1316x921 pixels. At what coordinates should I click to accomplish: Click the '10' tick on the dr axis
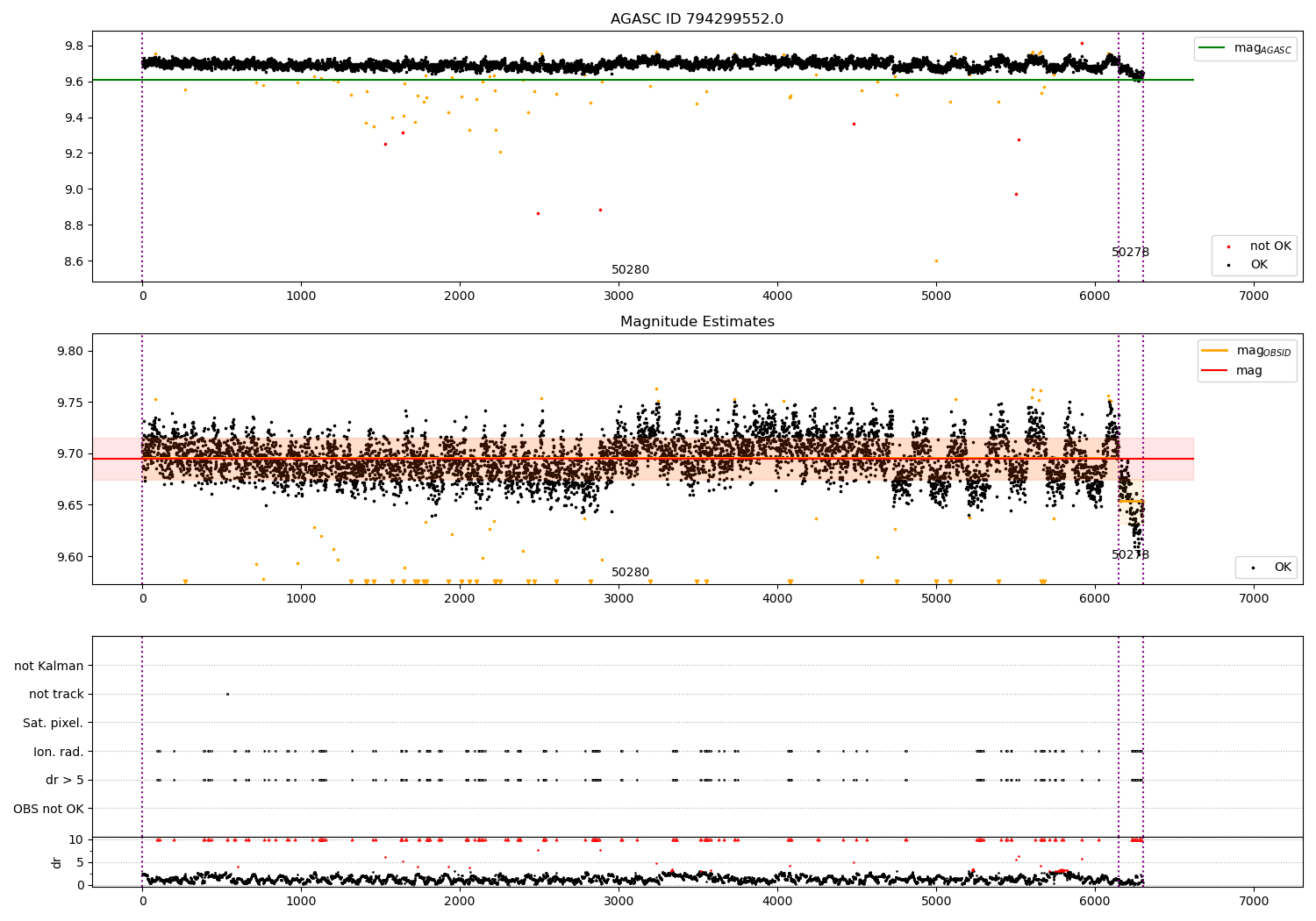(x=76, y=839)
